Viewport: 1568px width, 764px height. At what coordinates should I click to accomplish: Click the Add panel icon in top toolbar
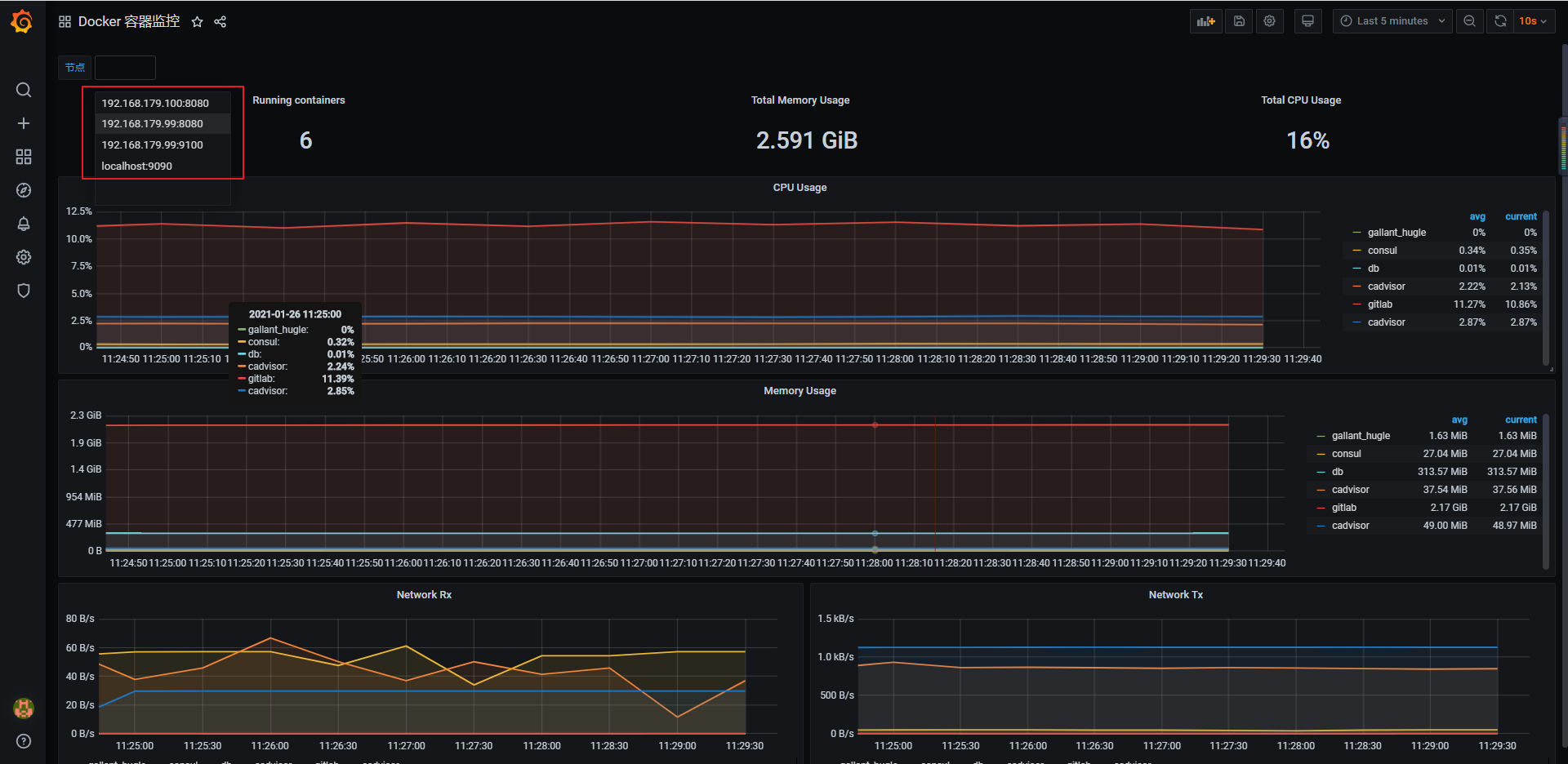tap(1205, 20)
